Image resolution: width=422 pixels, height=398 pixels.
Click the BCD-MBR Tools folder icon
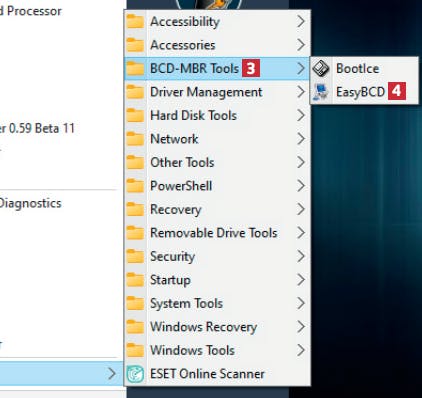135,68
